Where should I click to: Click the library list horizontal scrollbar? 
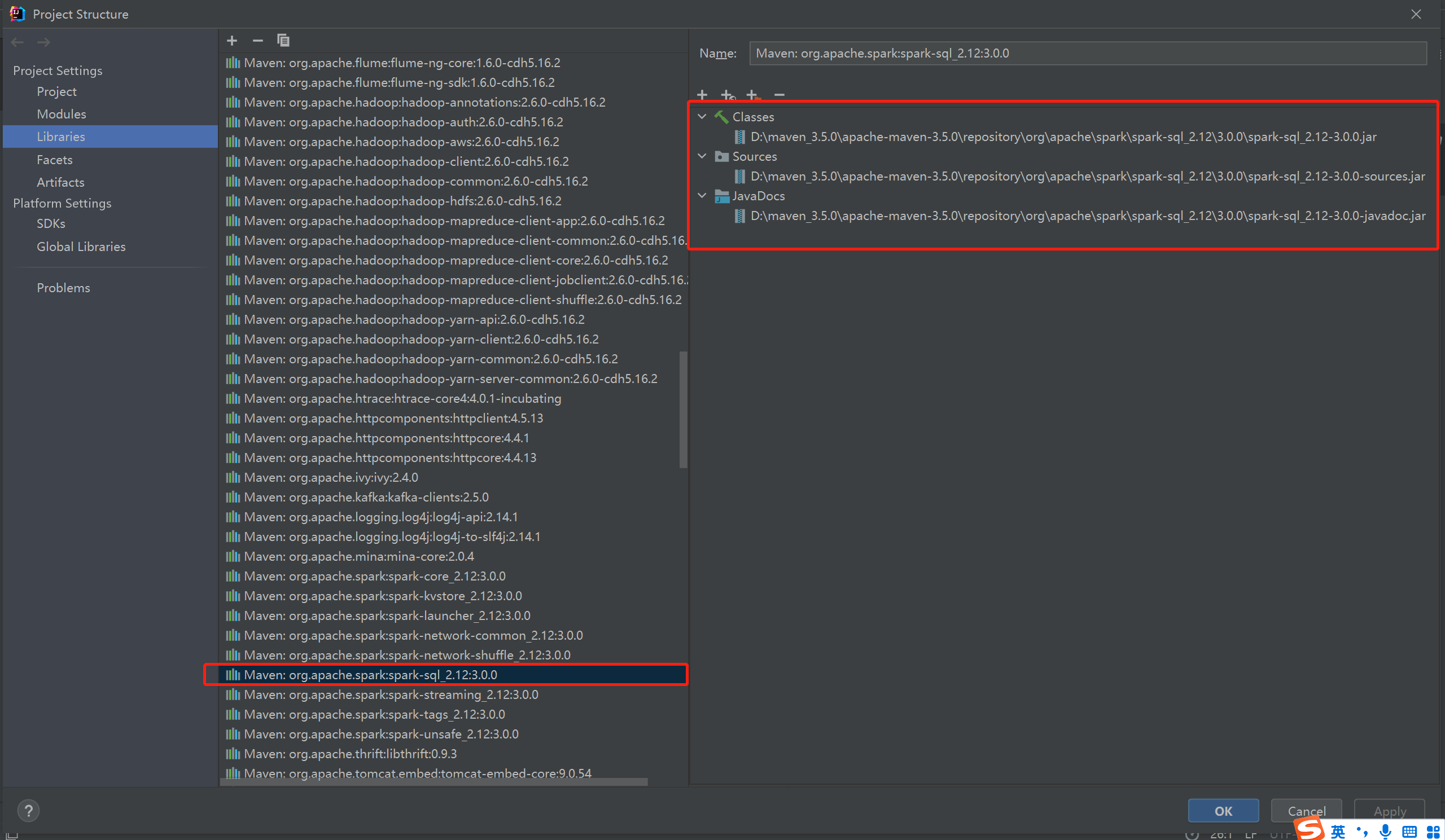pyautogui.click(x=435, y=781)
